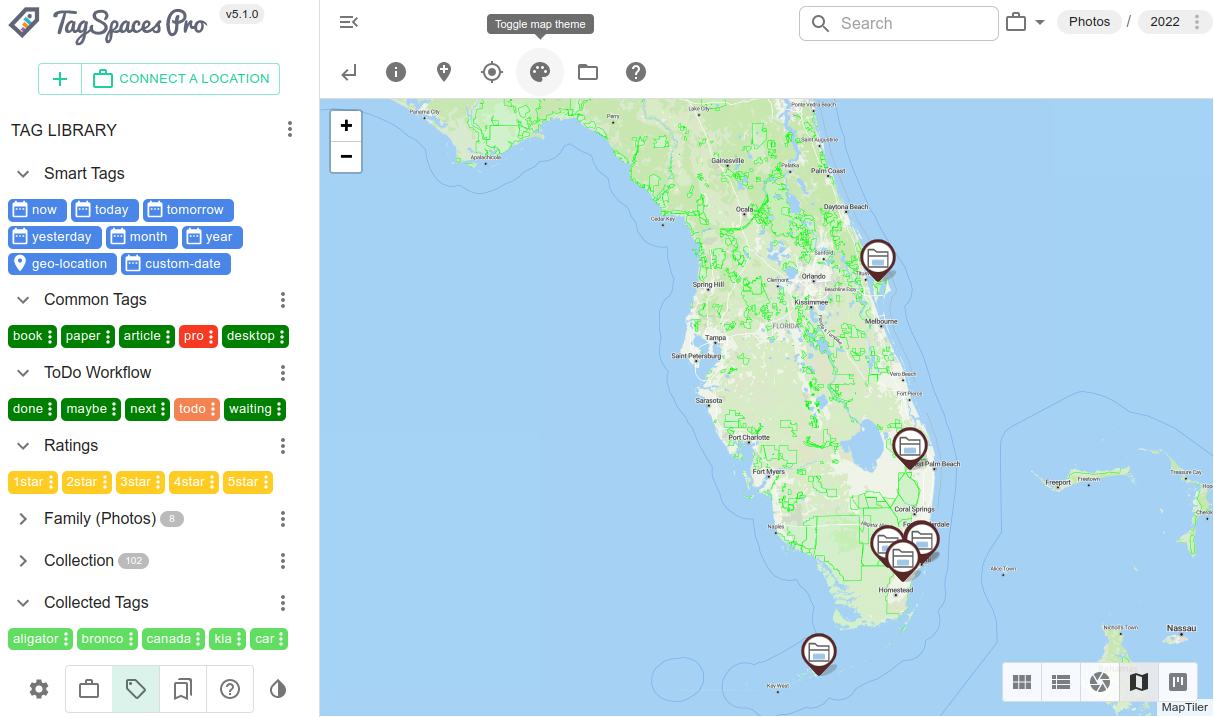Click the 2022 breadcrumb folder
The height and width of the screenshot is (717, 1214).
[x=1164, y=22]
